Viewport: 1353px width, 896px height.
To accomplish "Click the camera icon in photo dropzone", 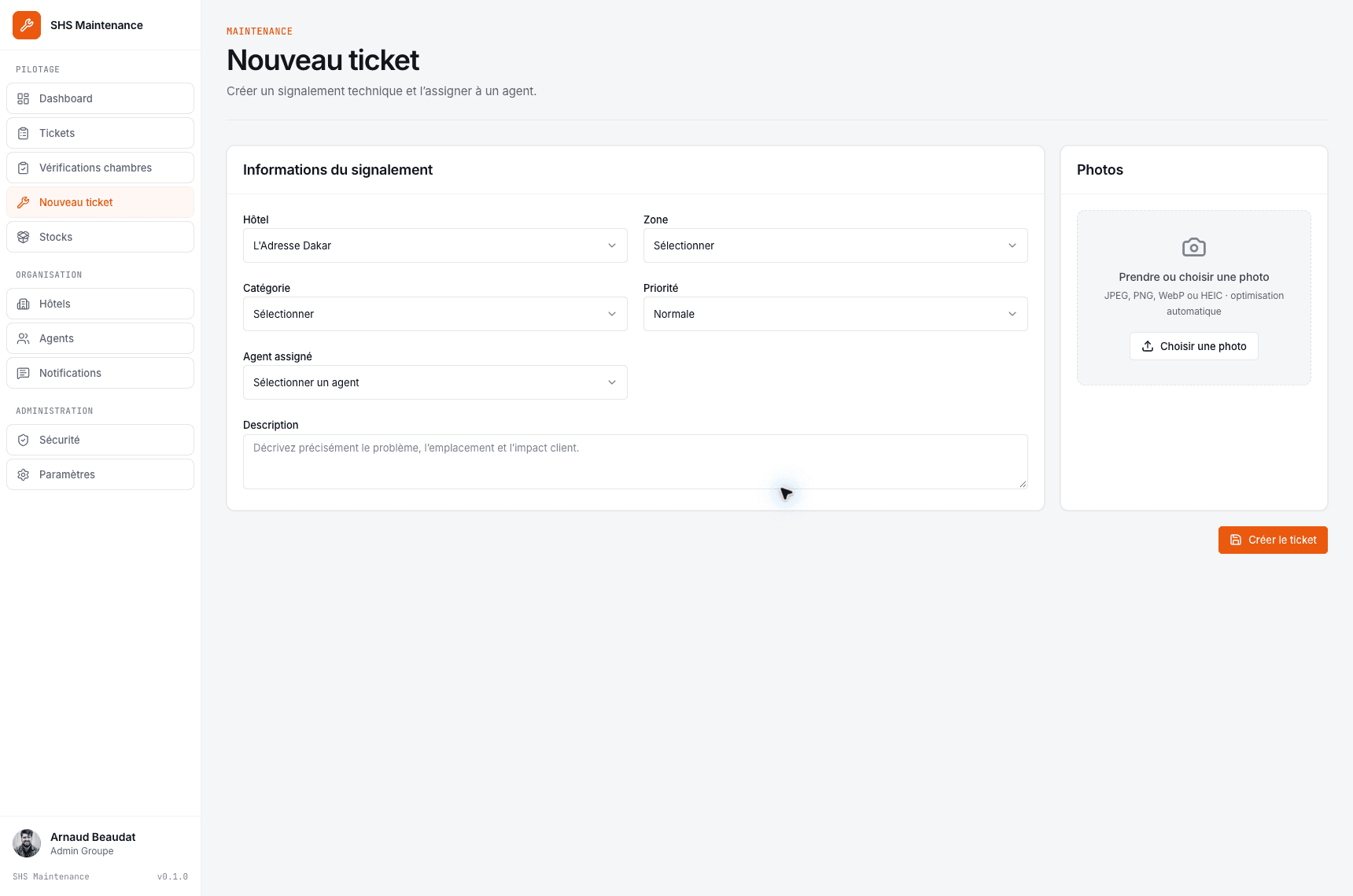I will pos(1194,247).
